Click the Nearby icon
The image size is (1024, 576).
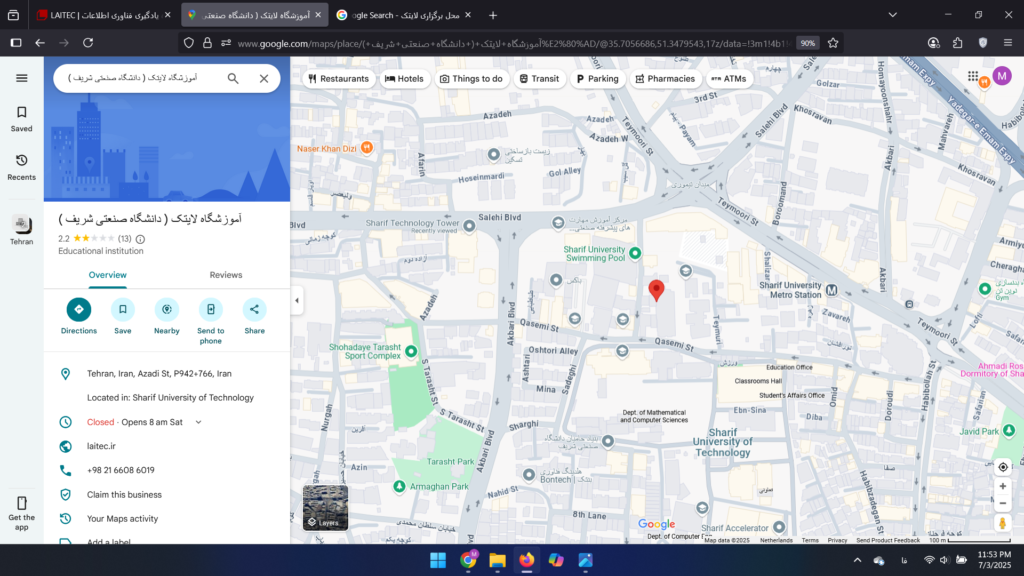[166, 310]
